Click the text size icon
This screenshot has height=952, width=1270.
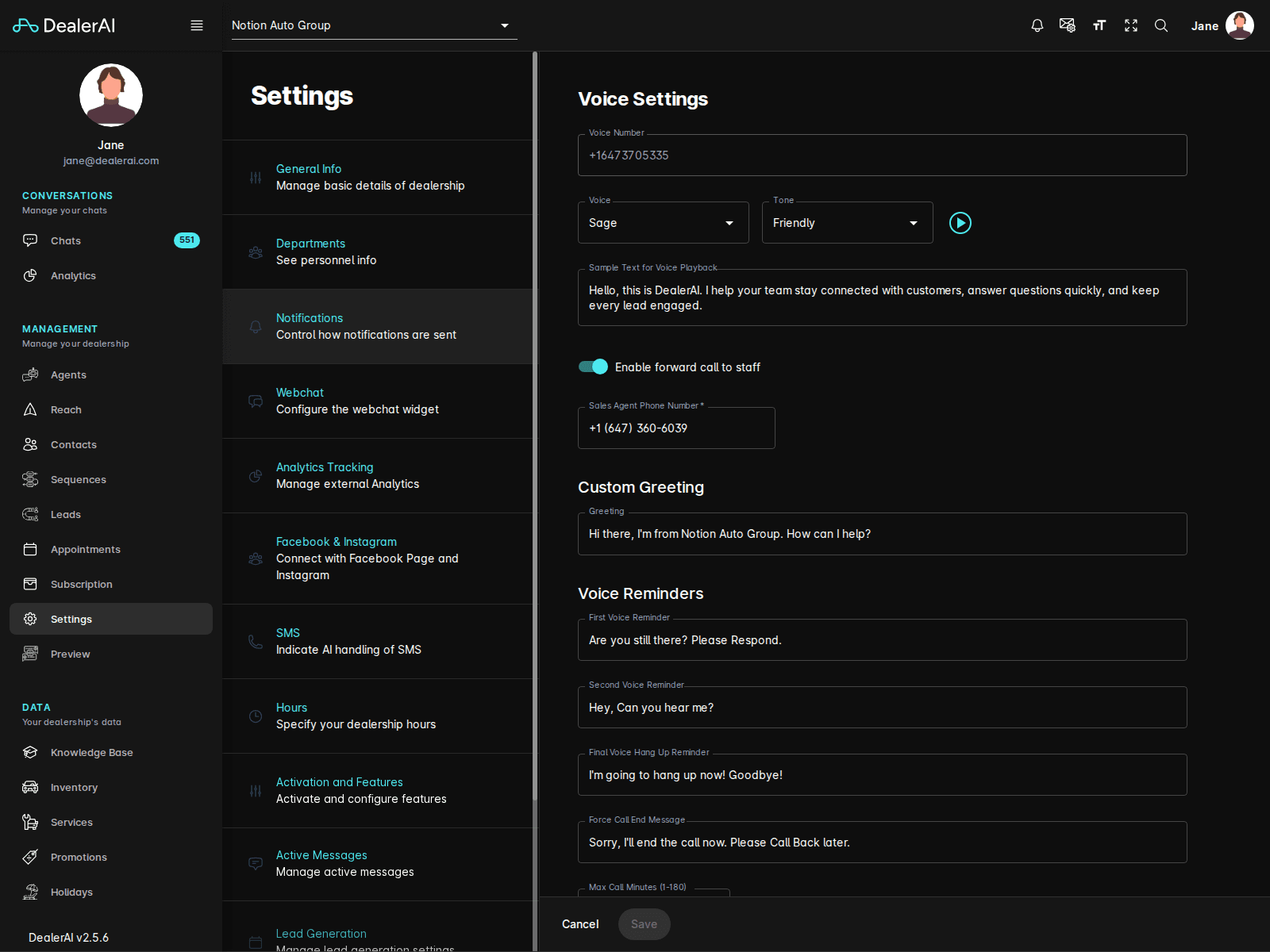[x=1099, y=25]
